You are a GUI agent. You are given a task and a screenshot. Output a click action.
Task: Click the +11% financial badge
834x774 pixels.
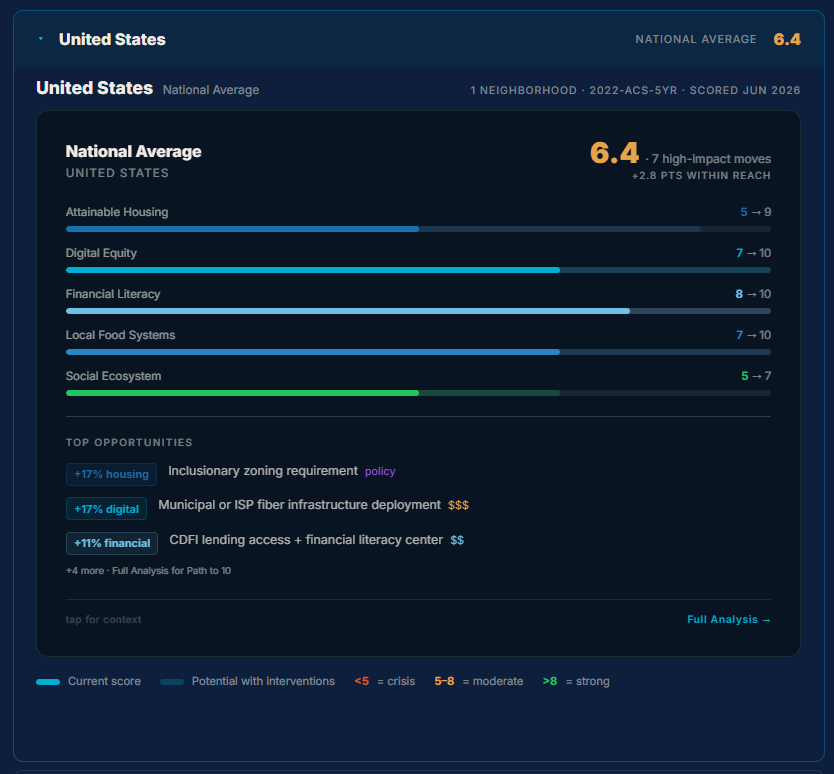pos(112,543)
